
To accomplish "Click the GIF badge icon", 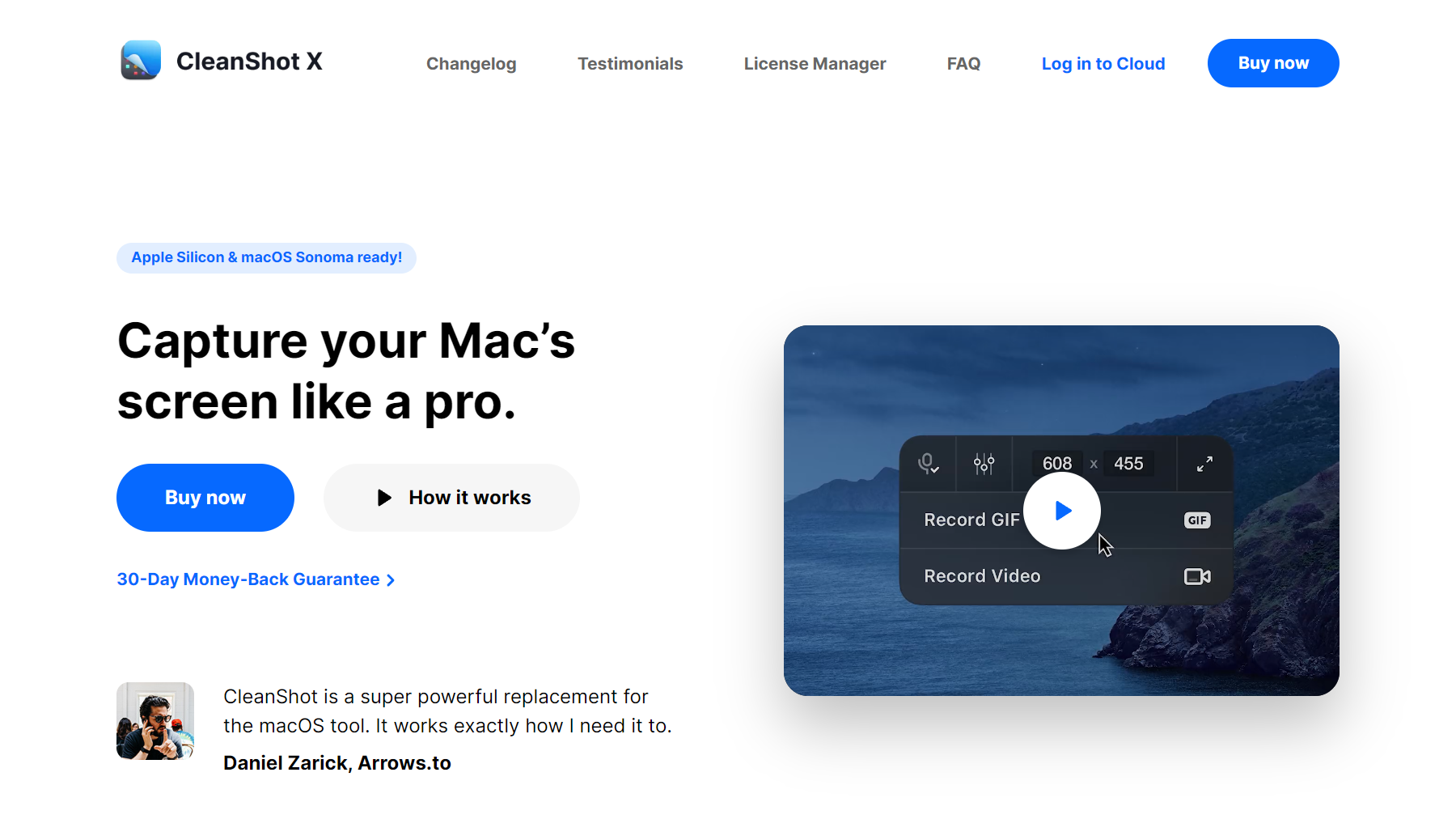I will (x=1197, y=520).
